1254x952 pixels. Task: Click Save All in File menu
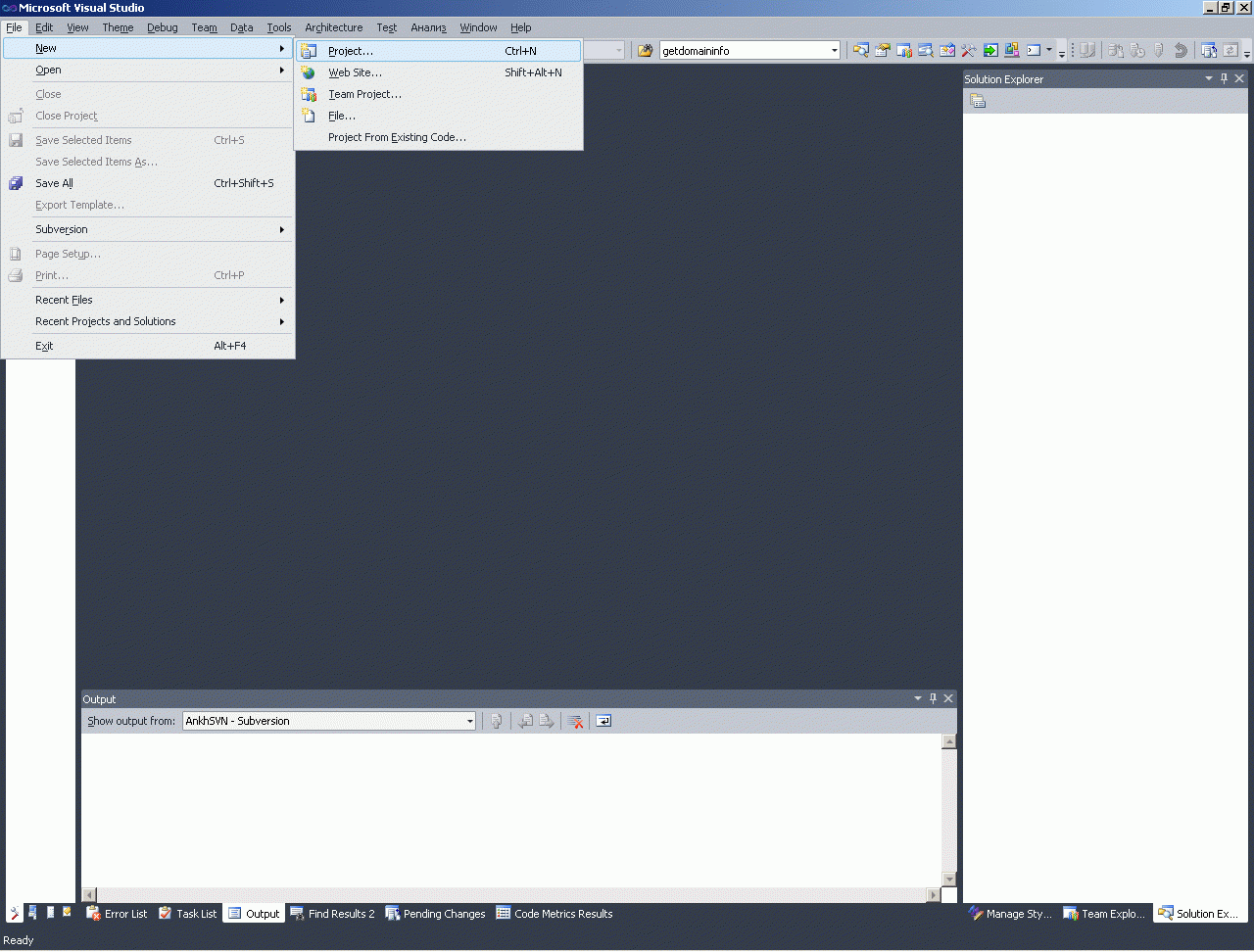click(x=149, y=183)
